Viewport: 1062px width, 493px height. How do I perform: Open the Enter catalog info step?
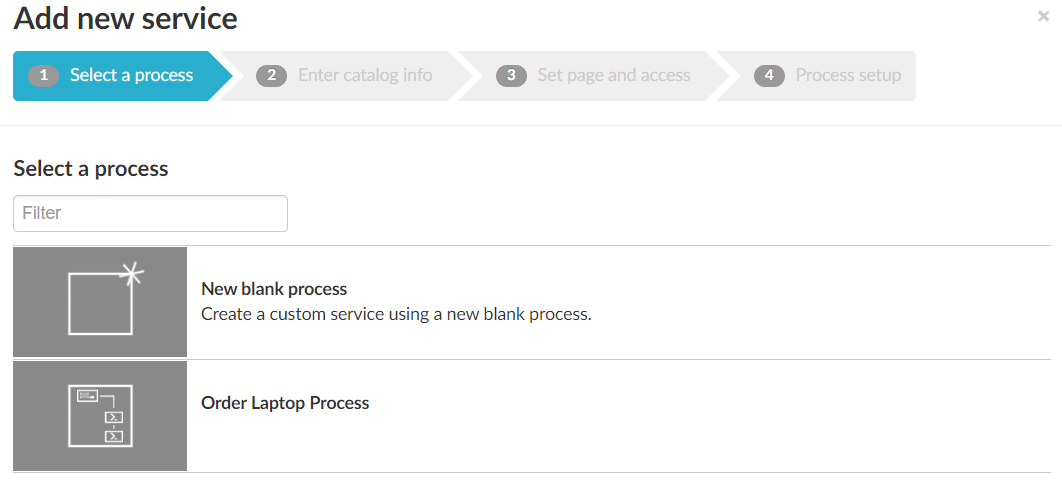pos(365,75)
